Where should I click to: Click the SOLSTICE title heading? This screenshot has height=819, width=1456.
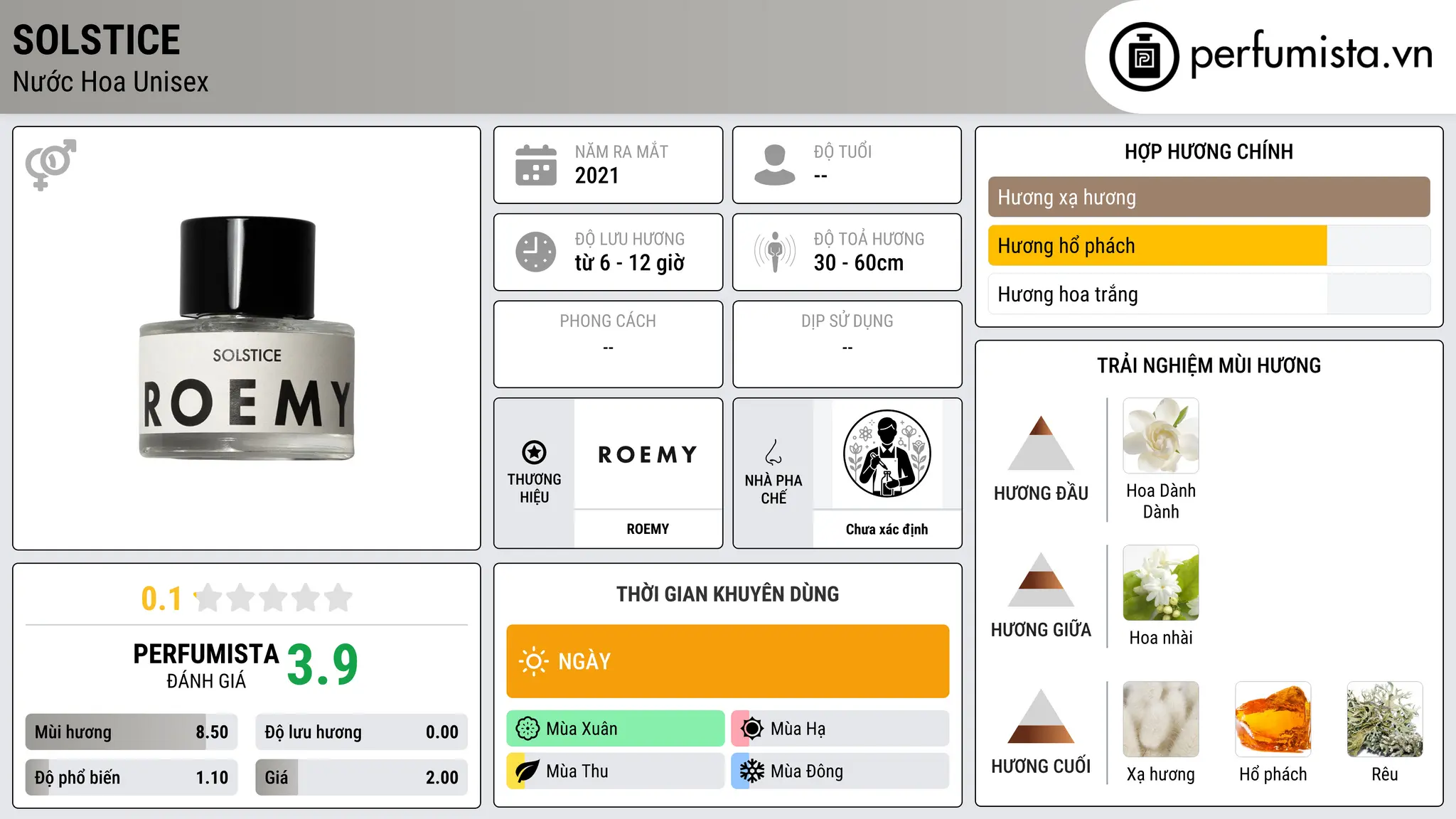[x=97, y=40]
